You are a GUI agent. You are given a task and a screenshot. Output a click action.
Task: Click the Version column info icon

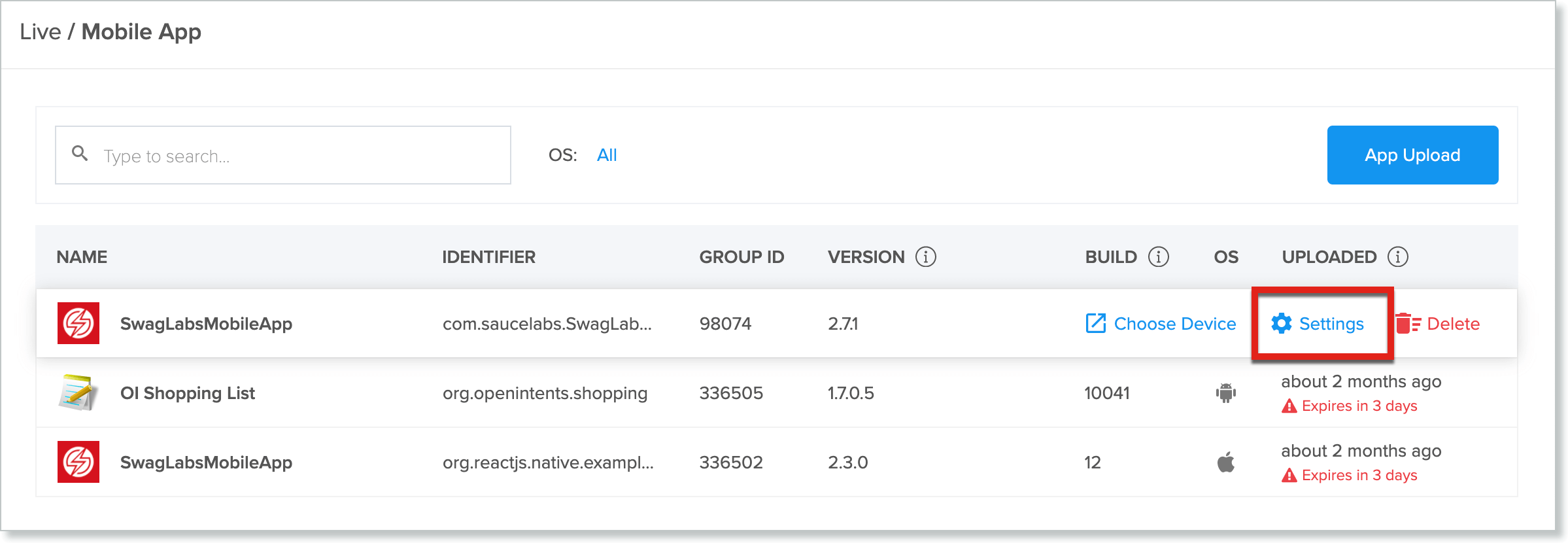[x=925, y=257]
